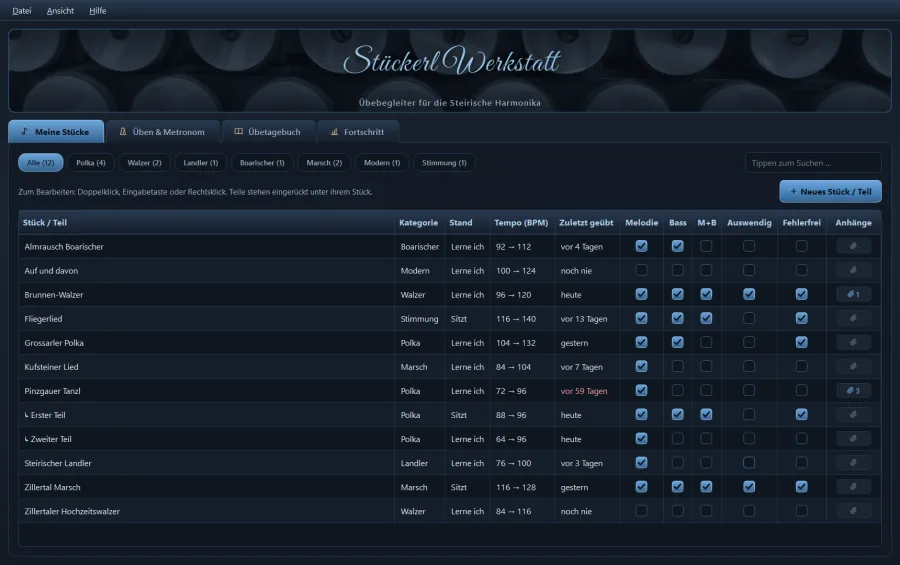Open the Übetagebuch tab
900x565 pixels.
pos(268,131)
